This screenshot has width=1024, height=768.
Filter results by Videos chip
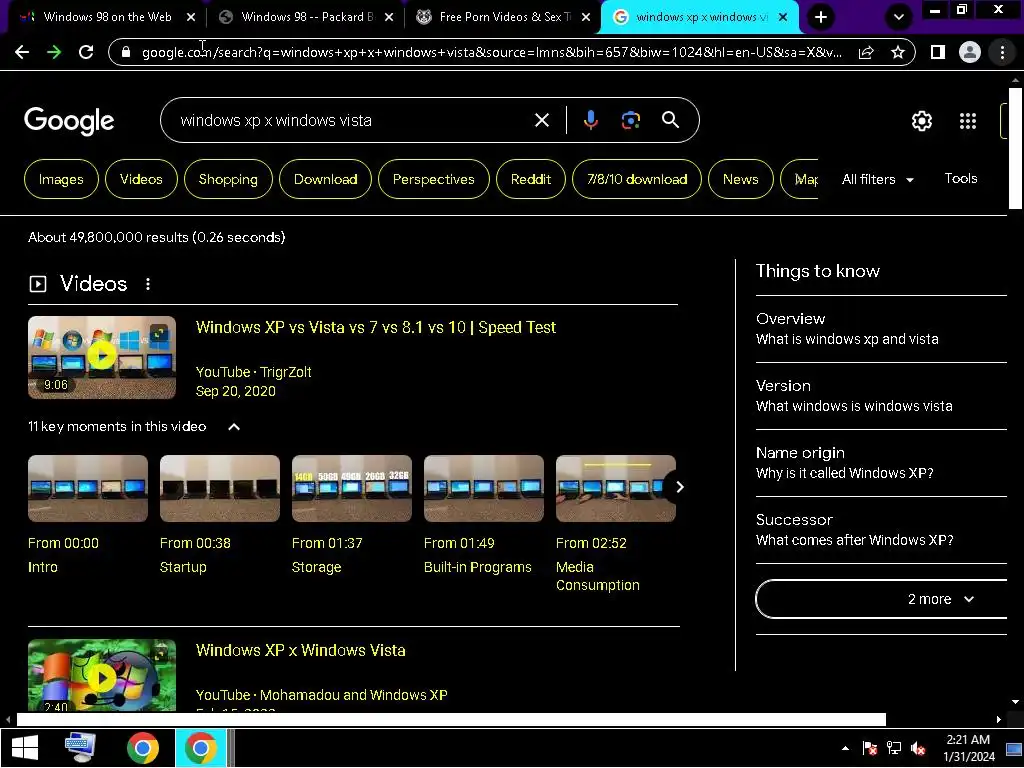(141, 179)
